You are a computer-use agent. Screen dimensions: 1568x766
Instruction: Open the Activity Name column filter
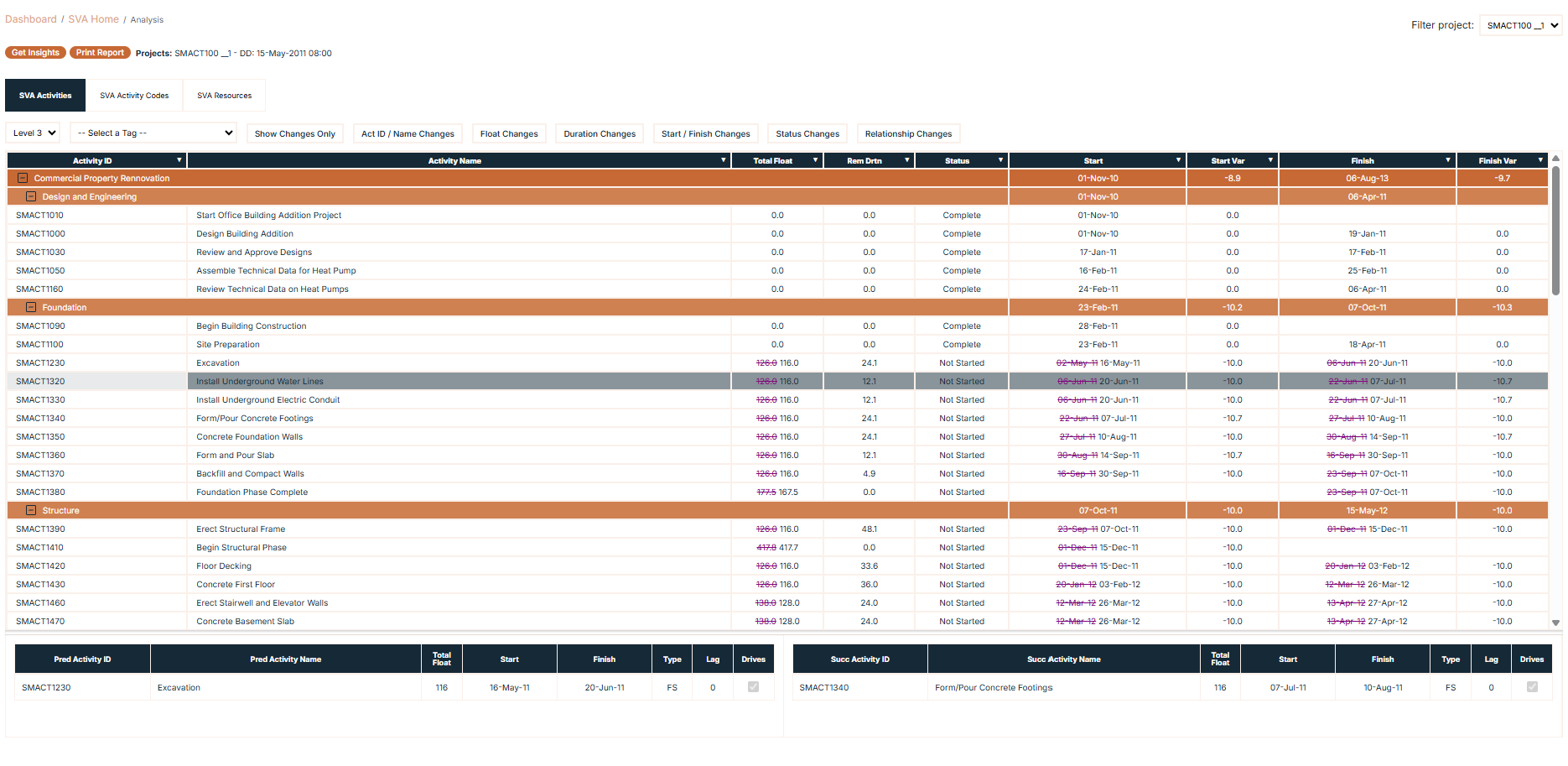pos(723,160)
